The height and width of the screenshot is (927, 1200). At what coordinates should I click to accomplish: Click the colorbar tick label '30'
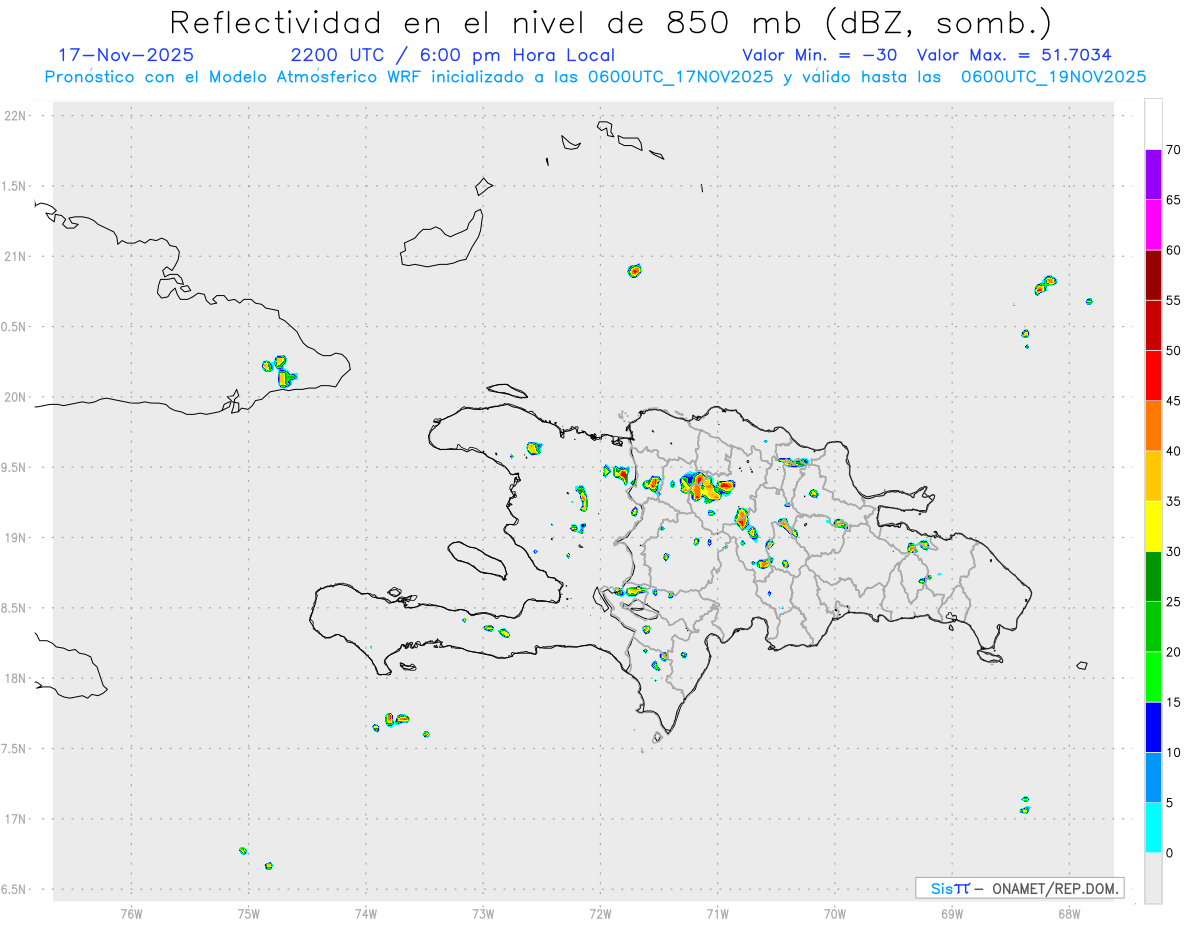pos(1173,552)
